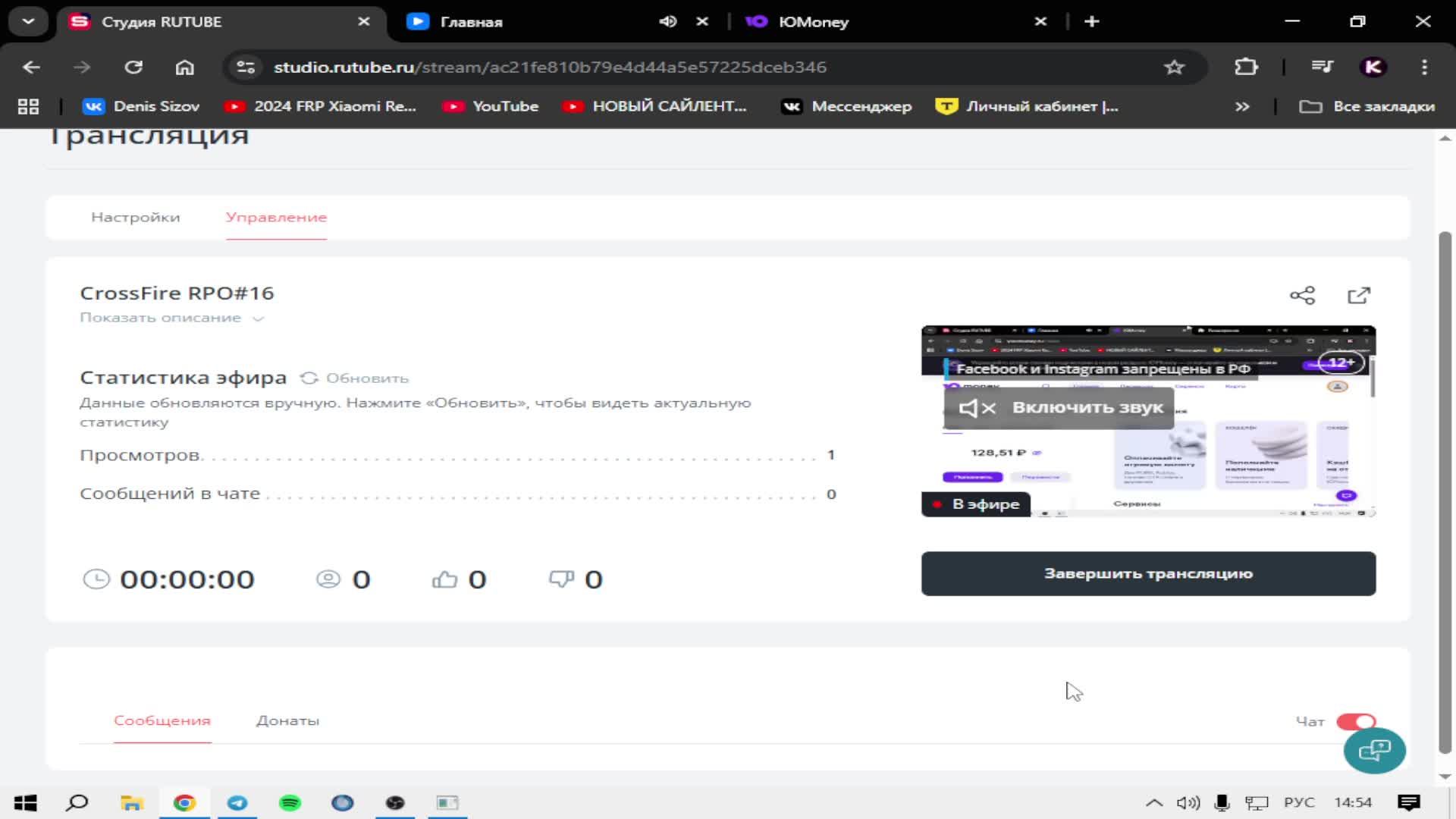This screenshot has width=1456, height=819.
Task: Open stream in new window icon
Action: click(1358, 296)
